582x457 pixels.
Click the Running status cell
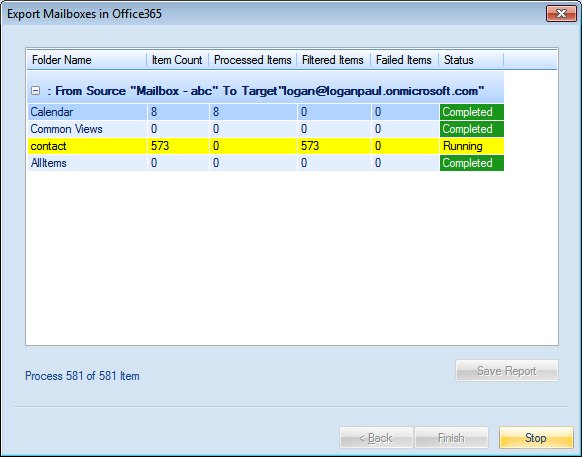coord(472,146)
